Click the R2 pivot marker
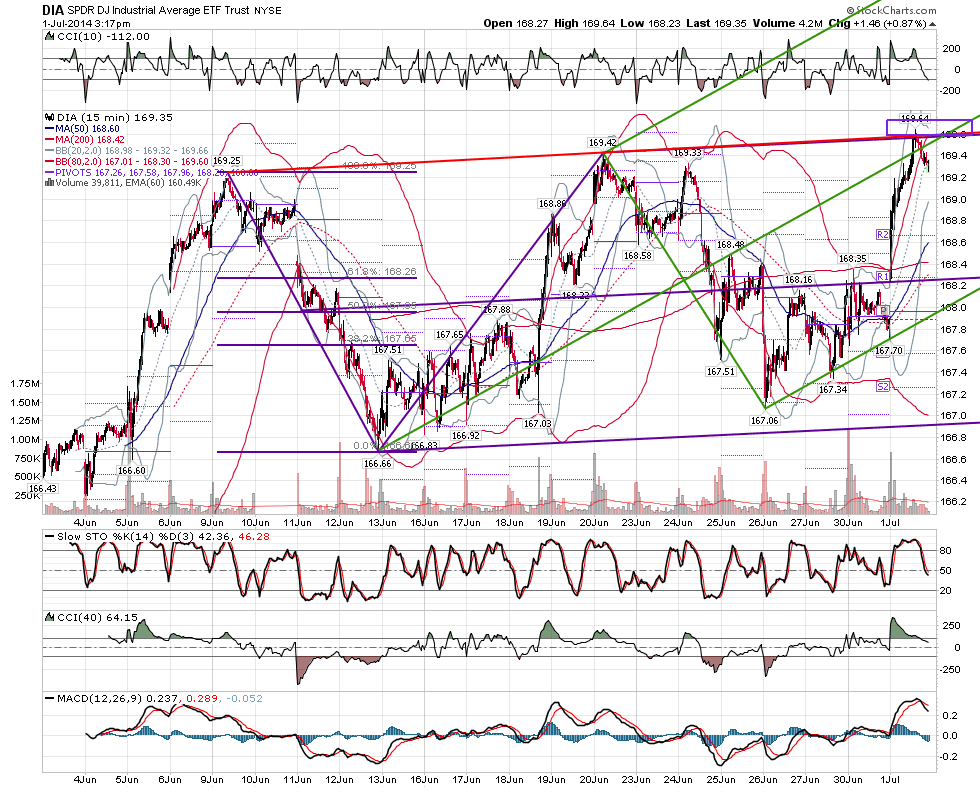This screenshot has width=980, height=794. [x=882, y=234]
